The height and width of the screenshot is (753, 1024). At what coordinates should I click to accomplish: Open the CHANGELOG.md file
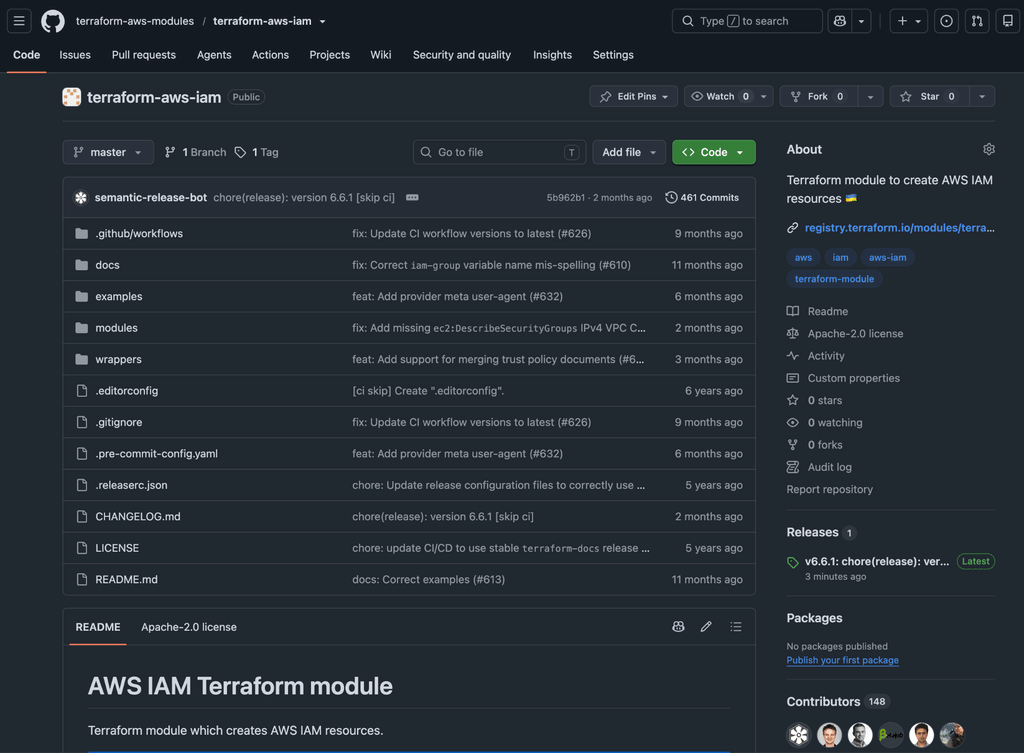[138, 517]
